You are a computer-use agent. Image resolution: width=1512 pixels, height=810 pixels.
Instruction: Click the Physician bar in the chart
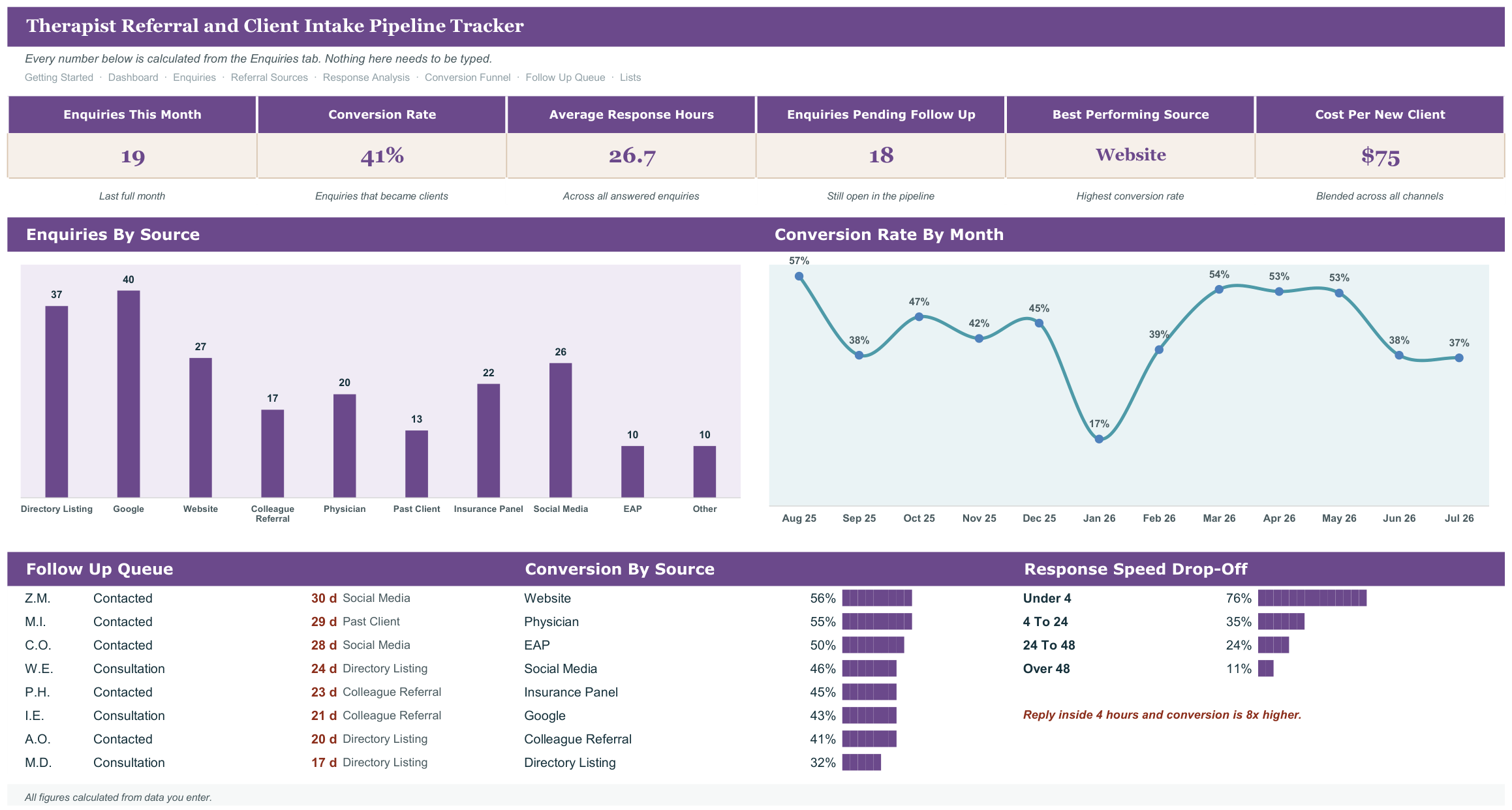click(345, 446)
